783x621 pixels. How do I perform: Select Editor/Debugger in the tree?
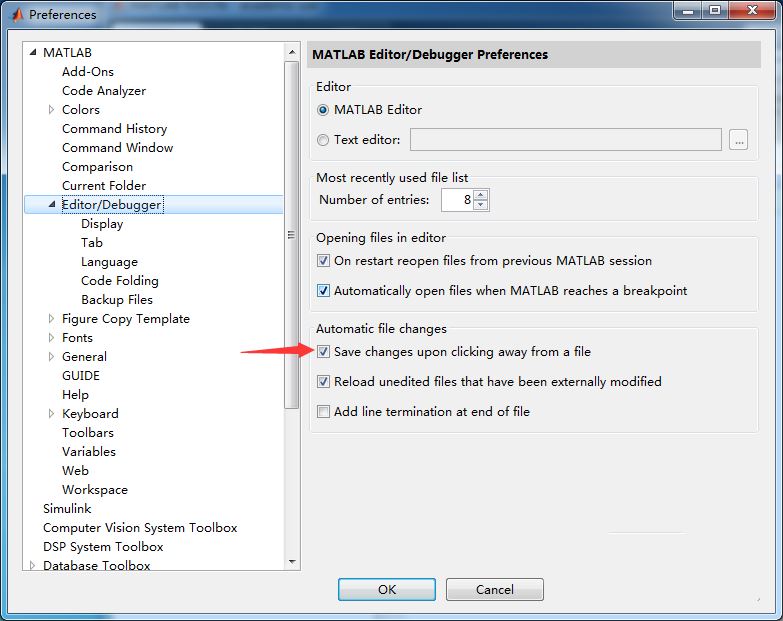[112, 205]
